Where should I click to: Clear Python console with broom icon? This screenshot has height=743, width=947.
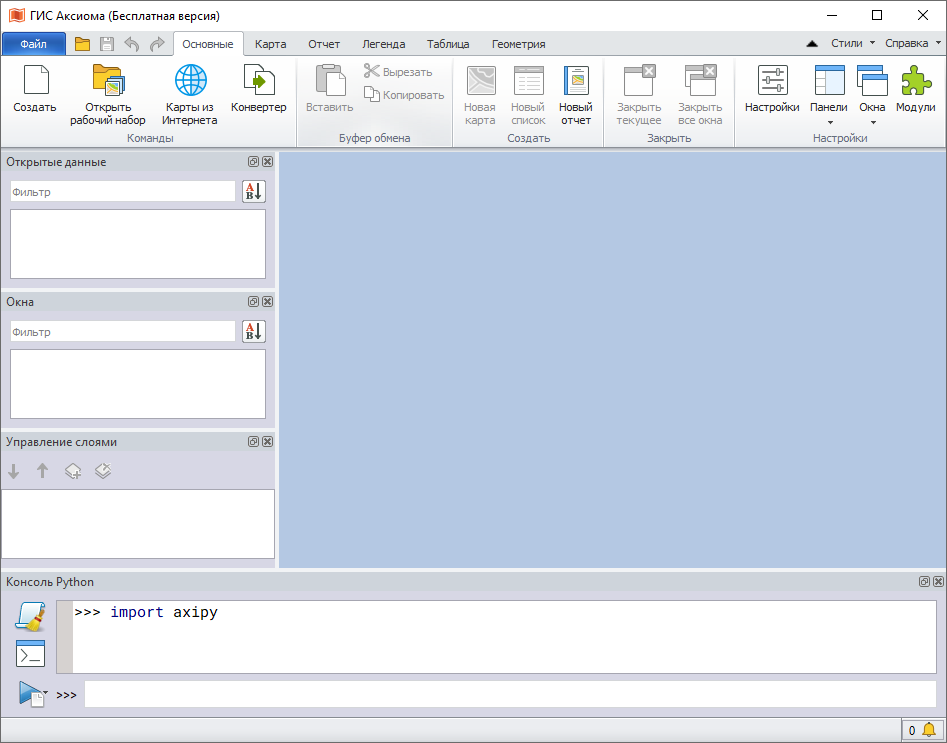[31, 617]
